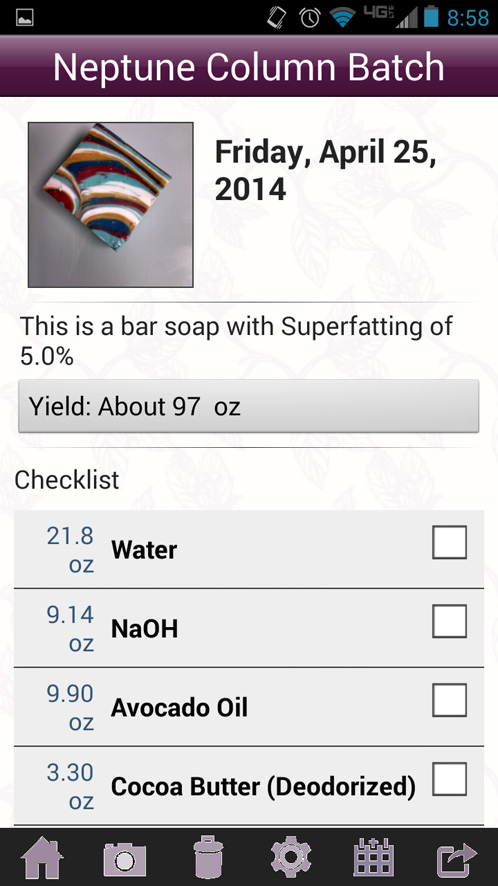
Task: Tap the share/export arrow icon
Action: click(457, 858)
